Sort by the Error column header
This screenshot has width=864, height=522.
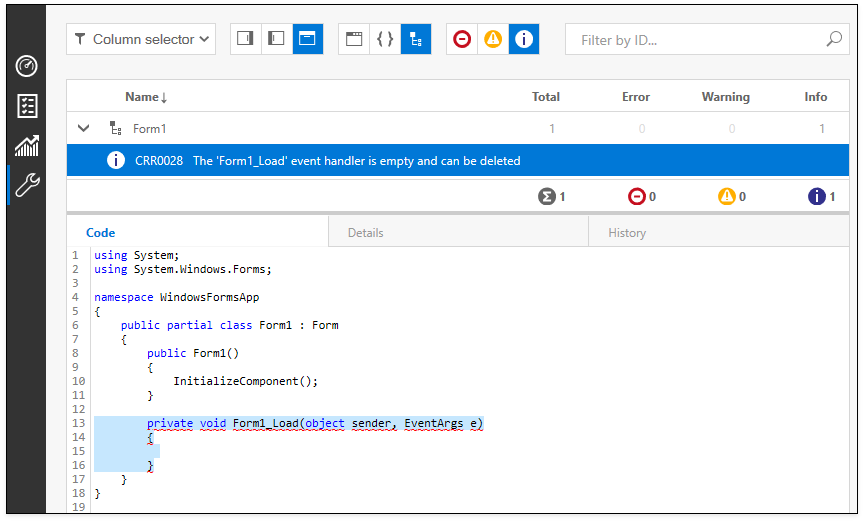click(636, 97)
